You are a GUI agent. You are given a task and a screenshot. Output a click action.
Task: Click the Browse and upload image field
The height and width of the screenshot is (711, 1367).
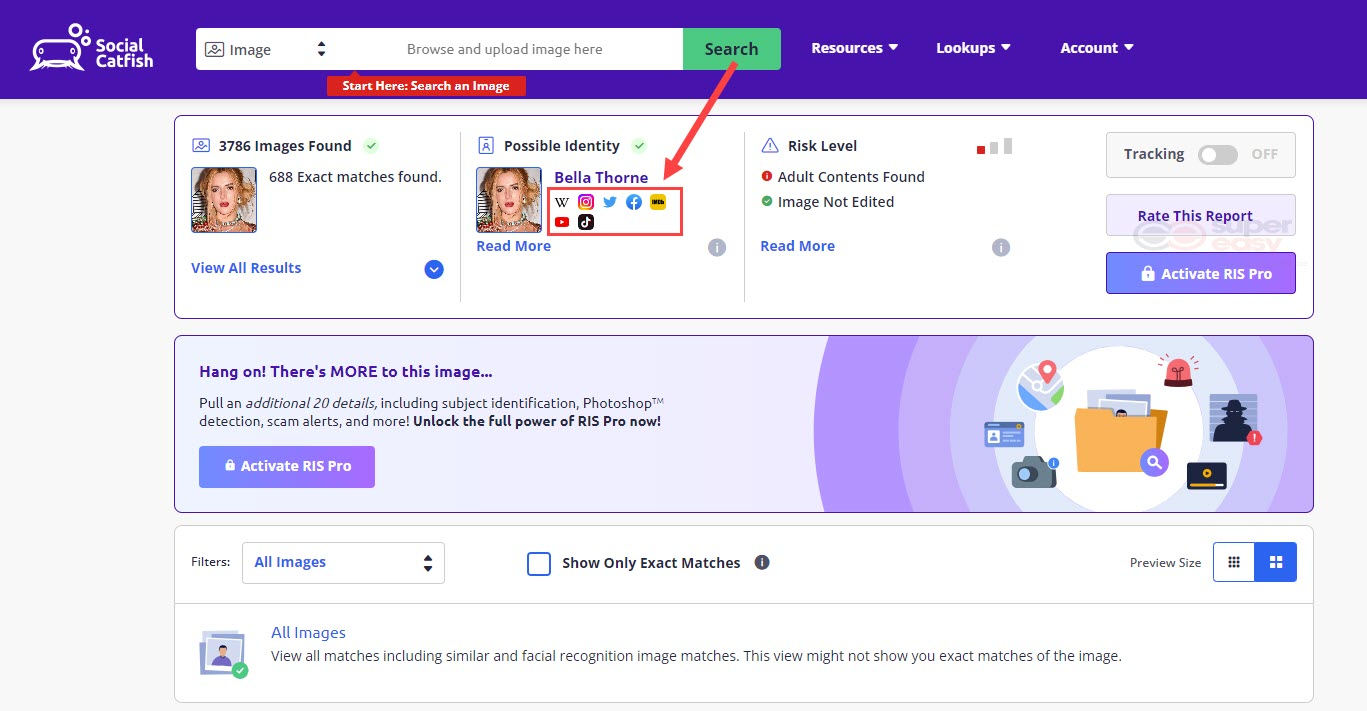click(505, 49)
